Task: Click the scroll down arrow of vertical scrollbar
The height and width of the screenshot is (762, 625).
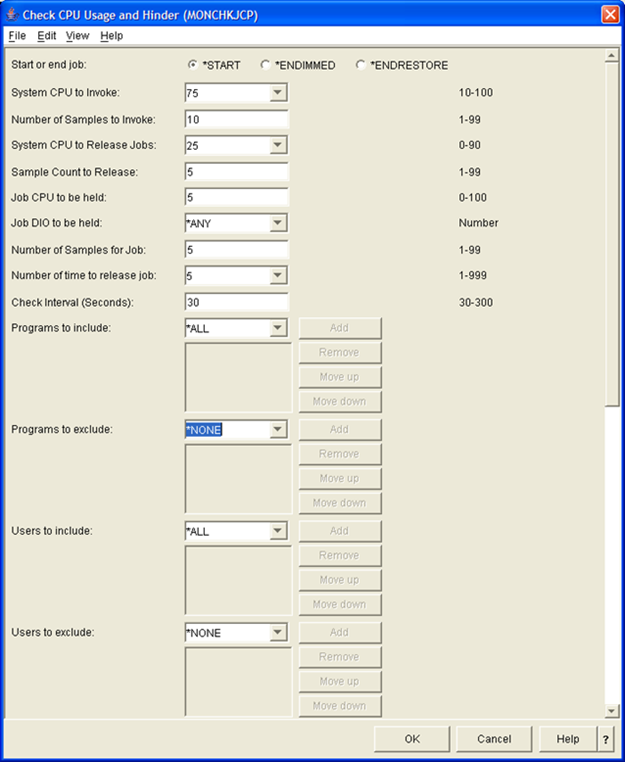Action: click(612, 710)
